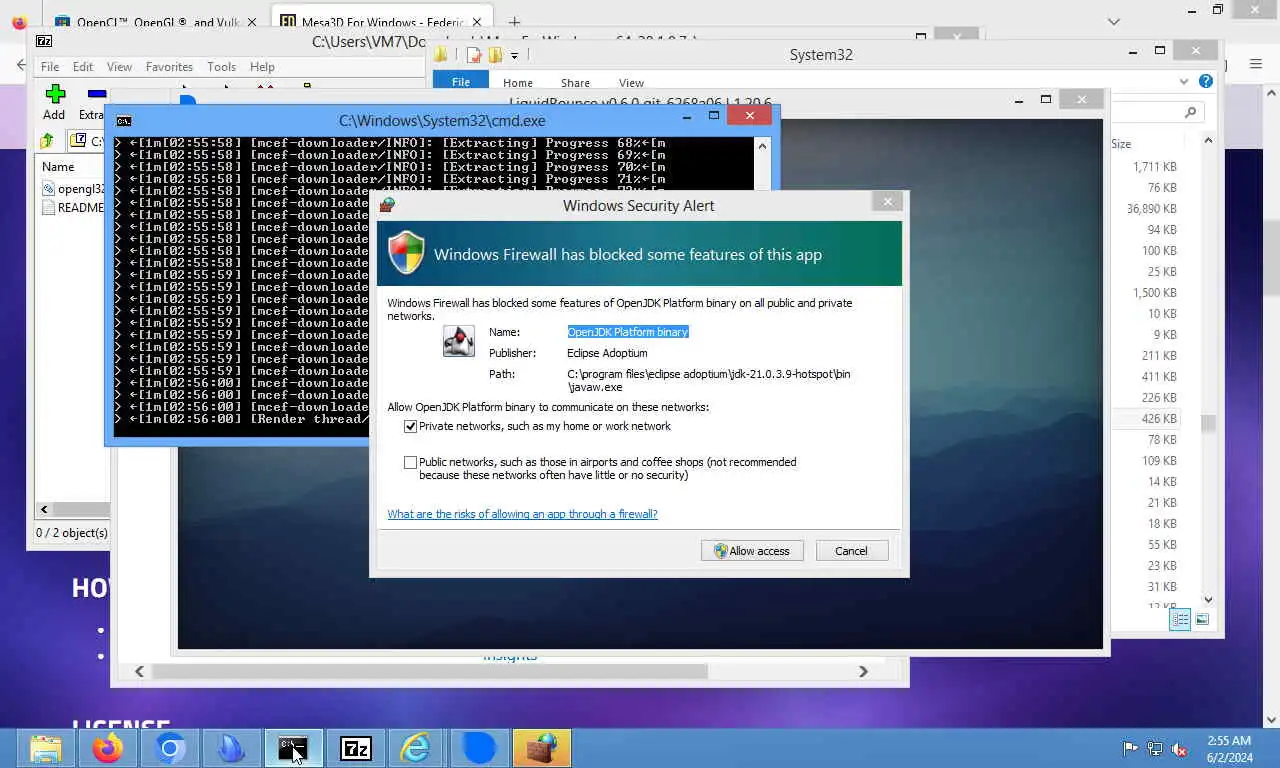This screenshot has height=768, width=1280.
Task: Click the Action Center flag tray icon
Action: tap(1130, 748)
